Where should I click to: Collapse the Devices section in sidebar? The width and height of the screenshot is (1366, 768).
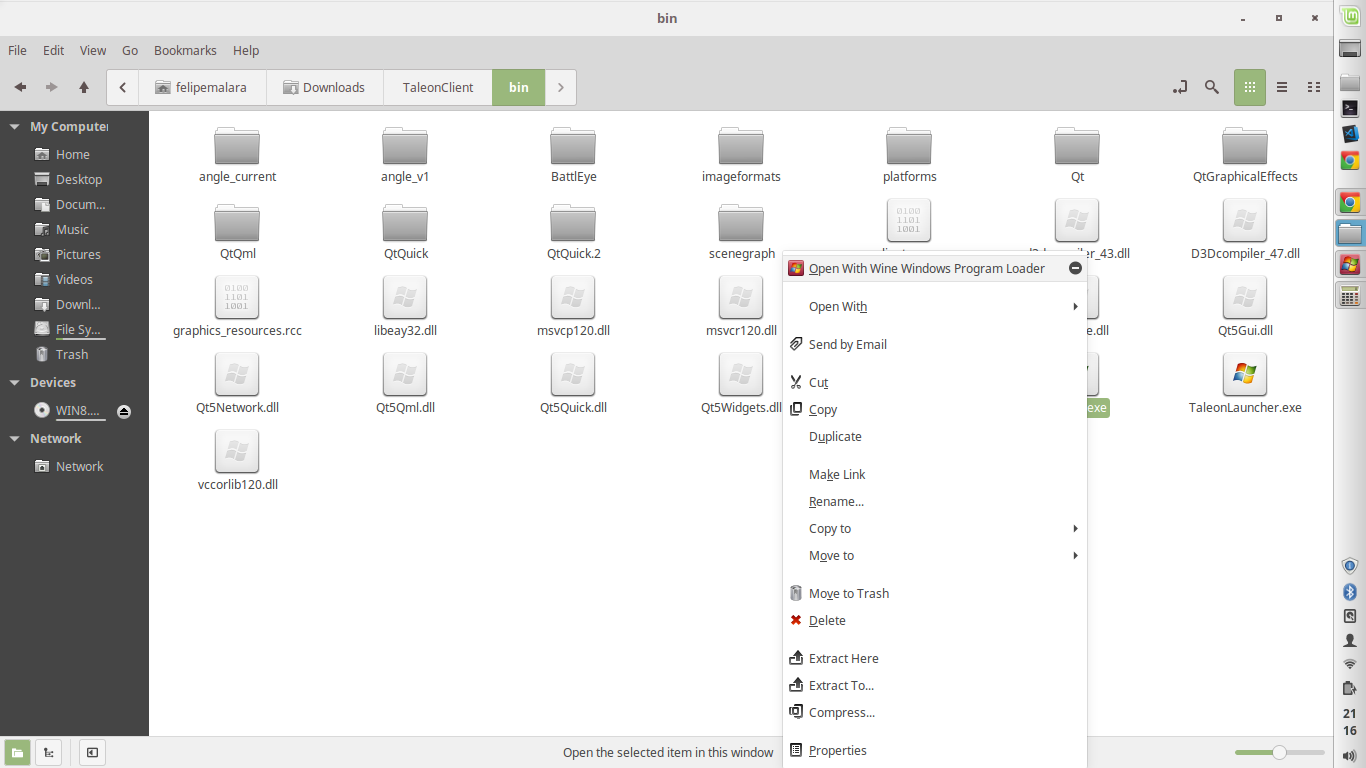(x=15, y=383)
